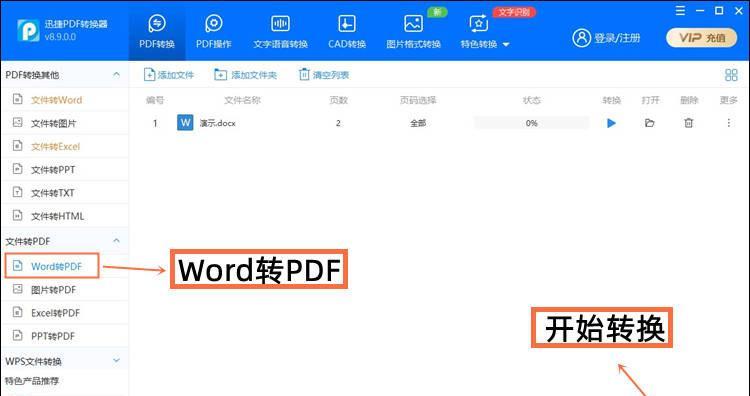Screen dimensions: 750x396
Task: Click the 0% progress bar
Action: [531, 123]
